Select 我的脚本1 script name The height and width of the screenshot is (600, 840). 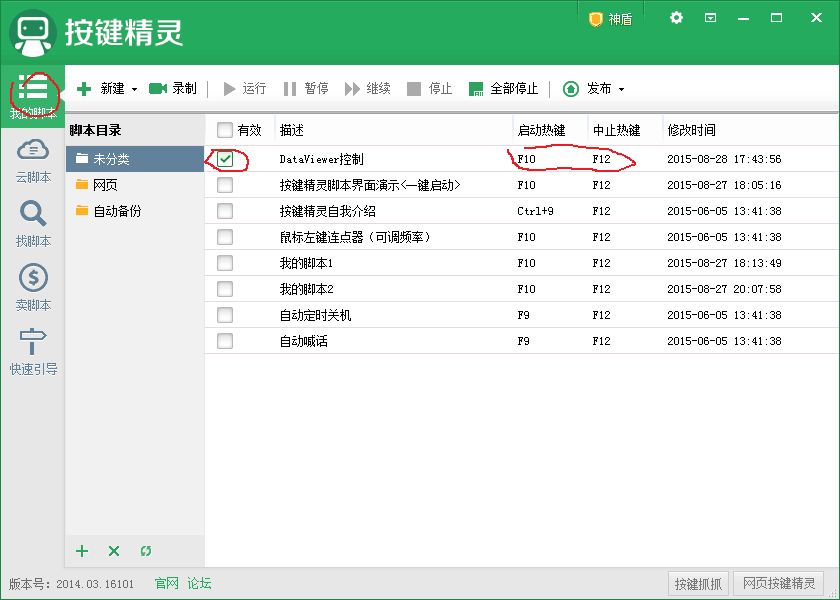pos(306,263)
